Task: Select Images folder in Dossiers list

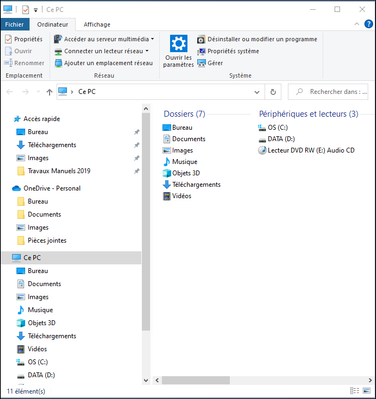Action: [x=178, y=151]
